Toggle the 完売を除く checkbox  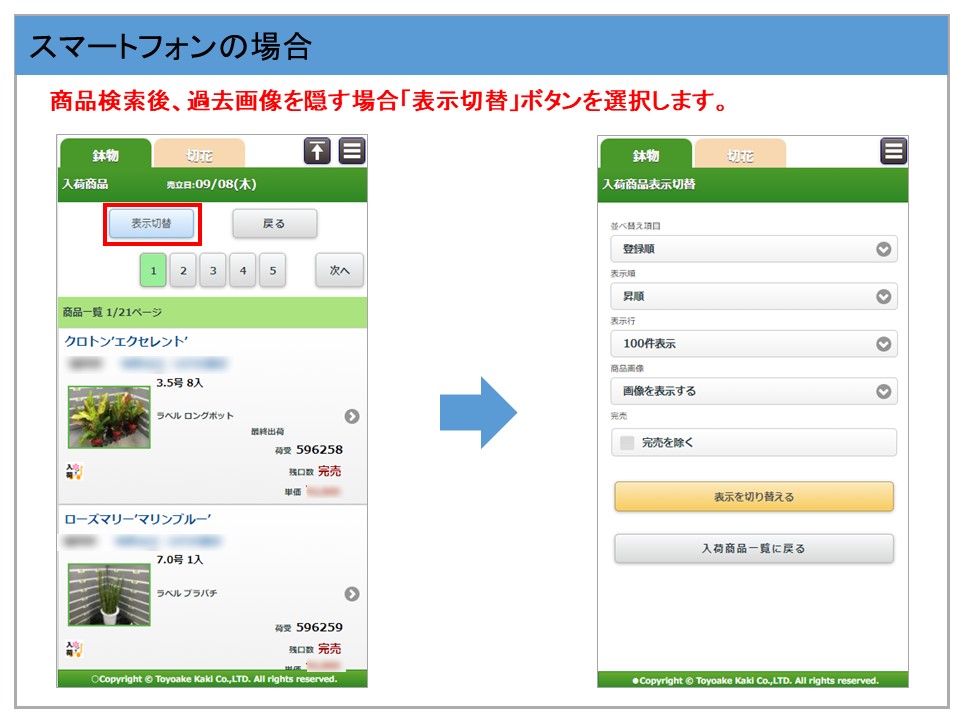coord(627,442)
